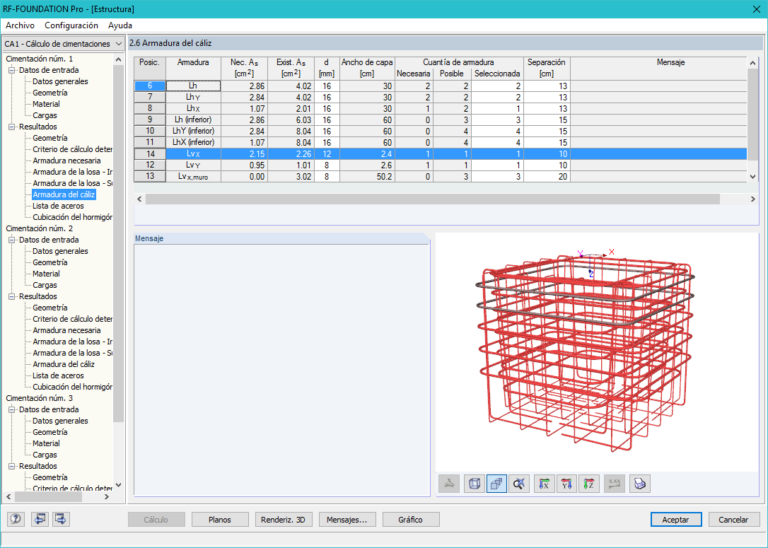Collapse Resultados under Cimentación núm. 1
Screen dimensions: 768x548
pos(12,127)
